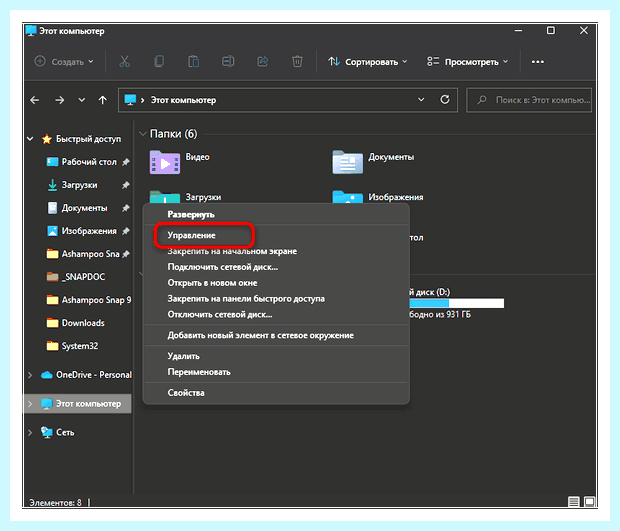This screenshot has width=620, height=531.
Task: Click the Share icon in toolbar
Action: [x=263, y=62]
